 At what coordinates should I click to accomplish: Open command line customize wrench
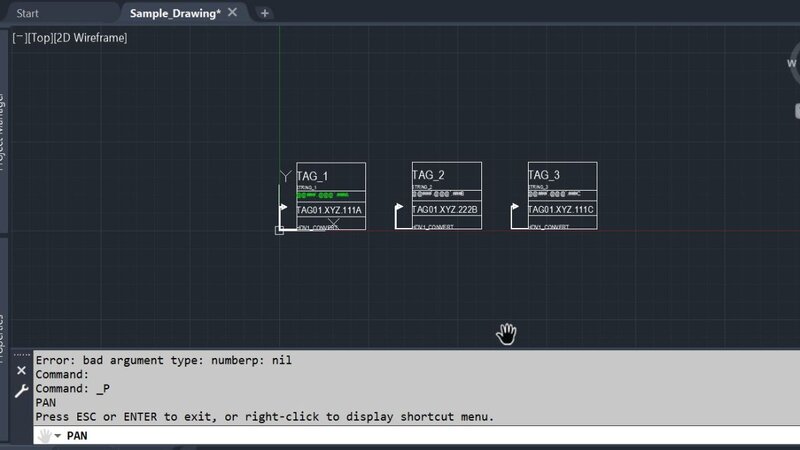pyautogui.click(x=21, y=391)
